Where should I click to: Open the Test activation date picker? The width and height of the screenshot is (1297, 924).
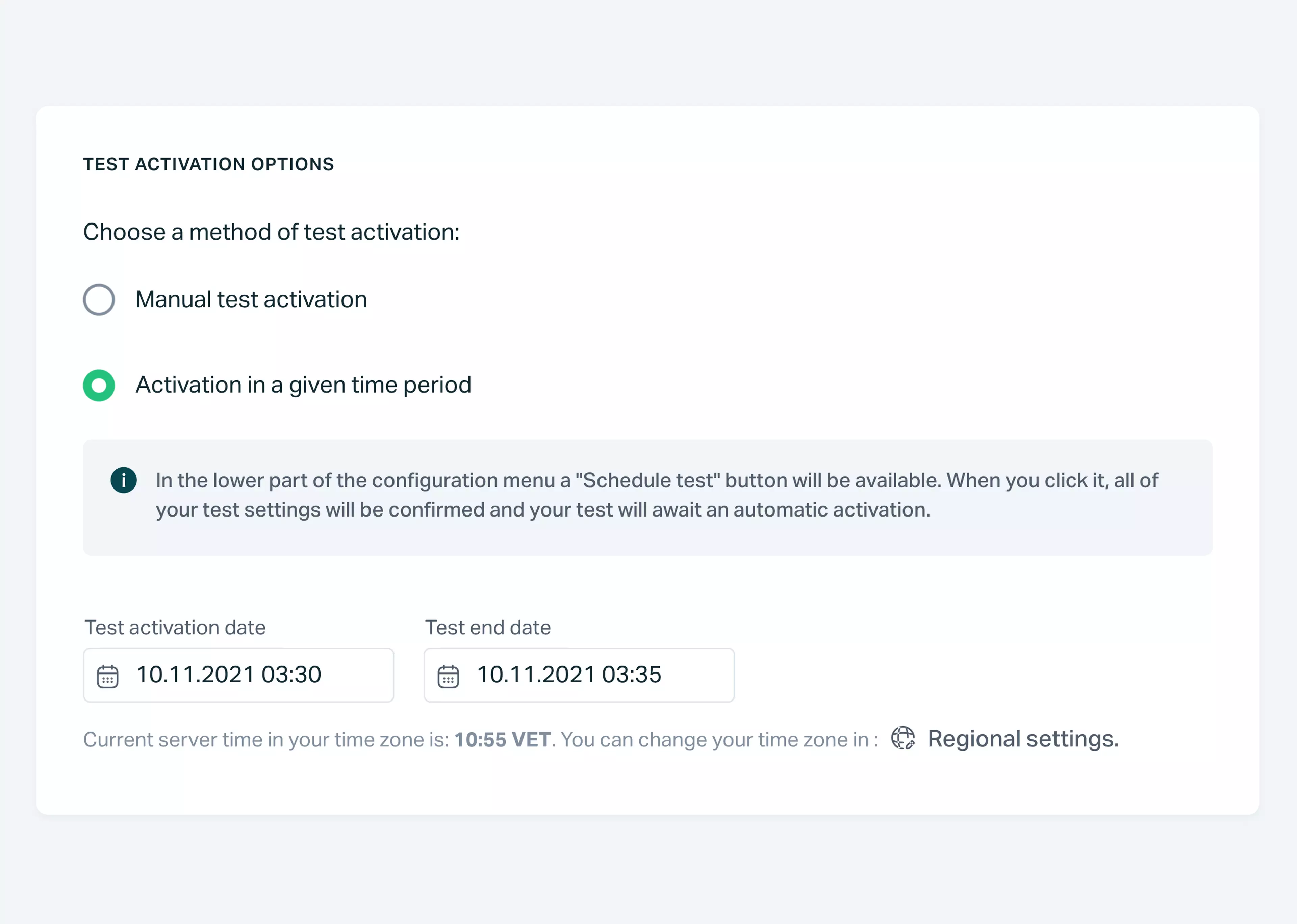pos(238,675)
